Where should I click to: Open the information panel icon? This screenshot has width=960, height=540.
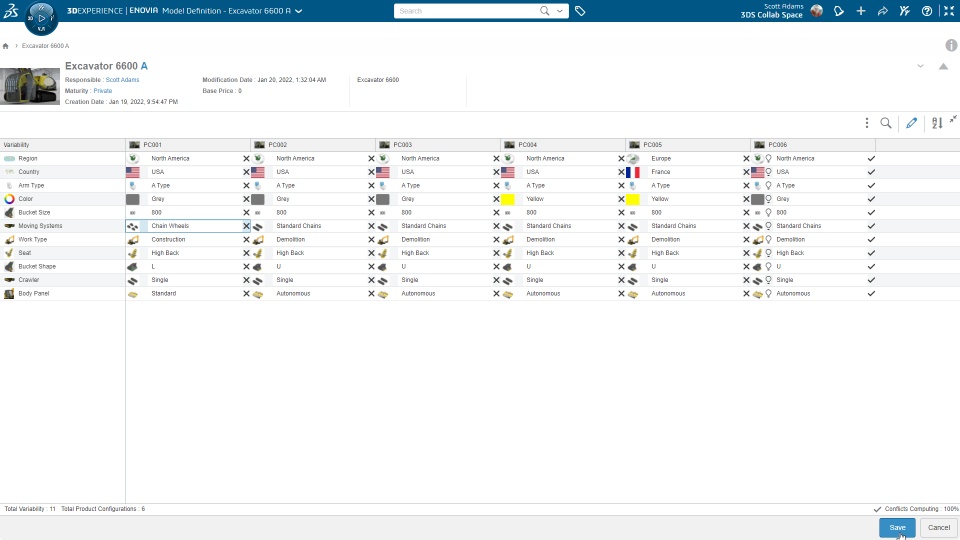tap(951, 45)
